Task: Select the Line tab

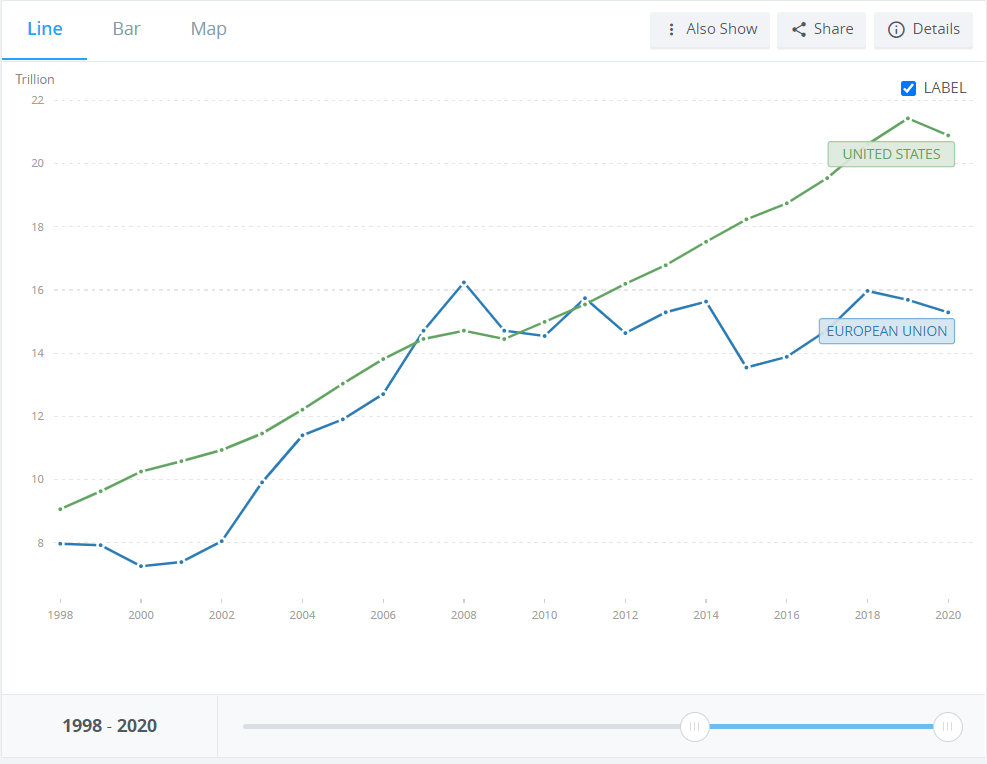Action: coord(45,29)
